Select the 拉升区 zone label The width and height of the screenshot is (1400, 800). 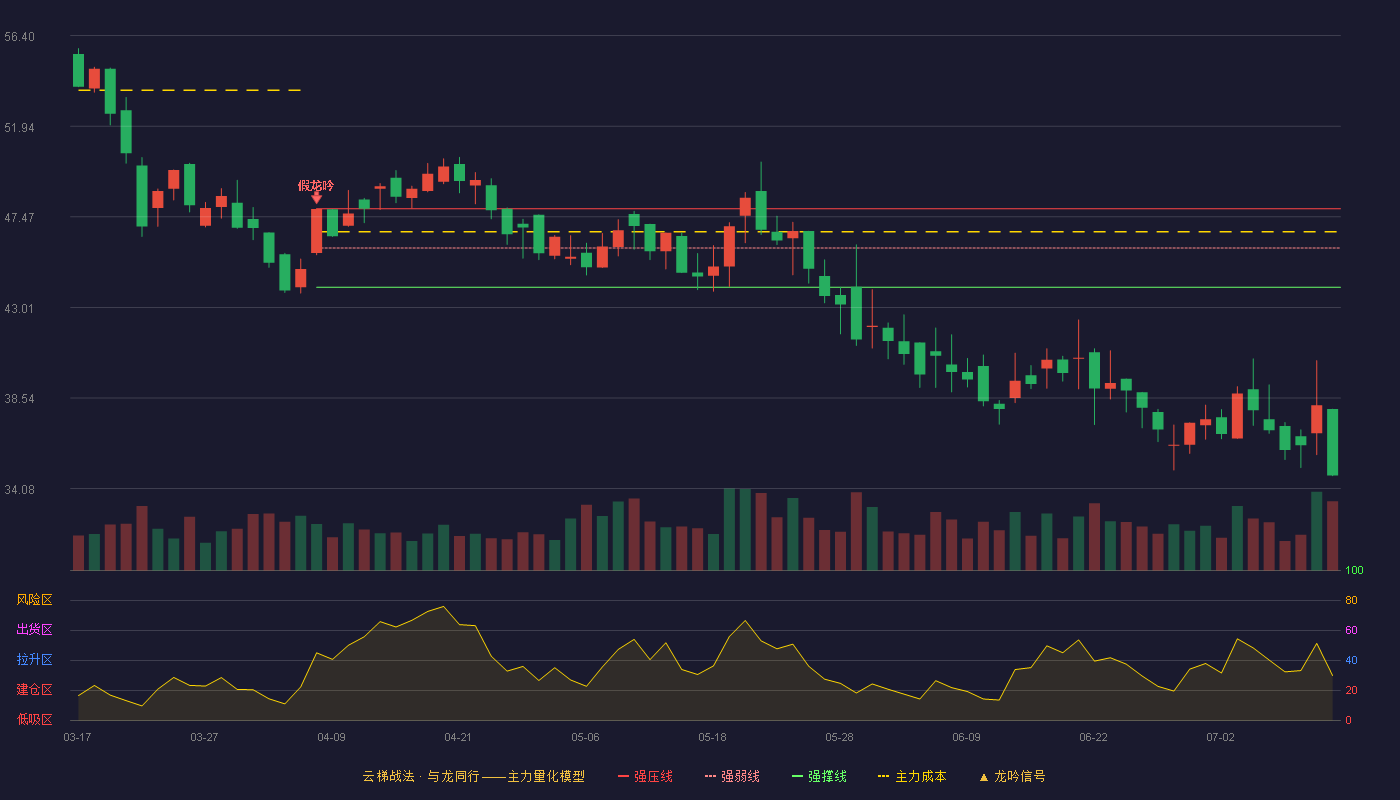pyautogui.click(x=35, y=660)
